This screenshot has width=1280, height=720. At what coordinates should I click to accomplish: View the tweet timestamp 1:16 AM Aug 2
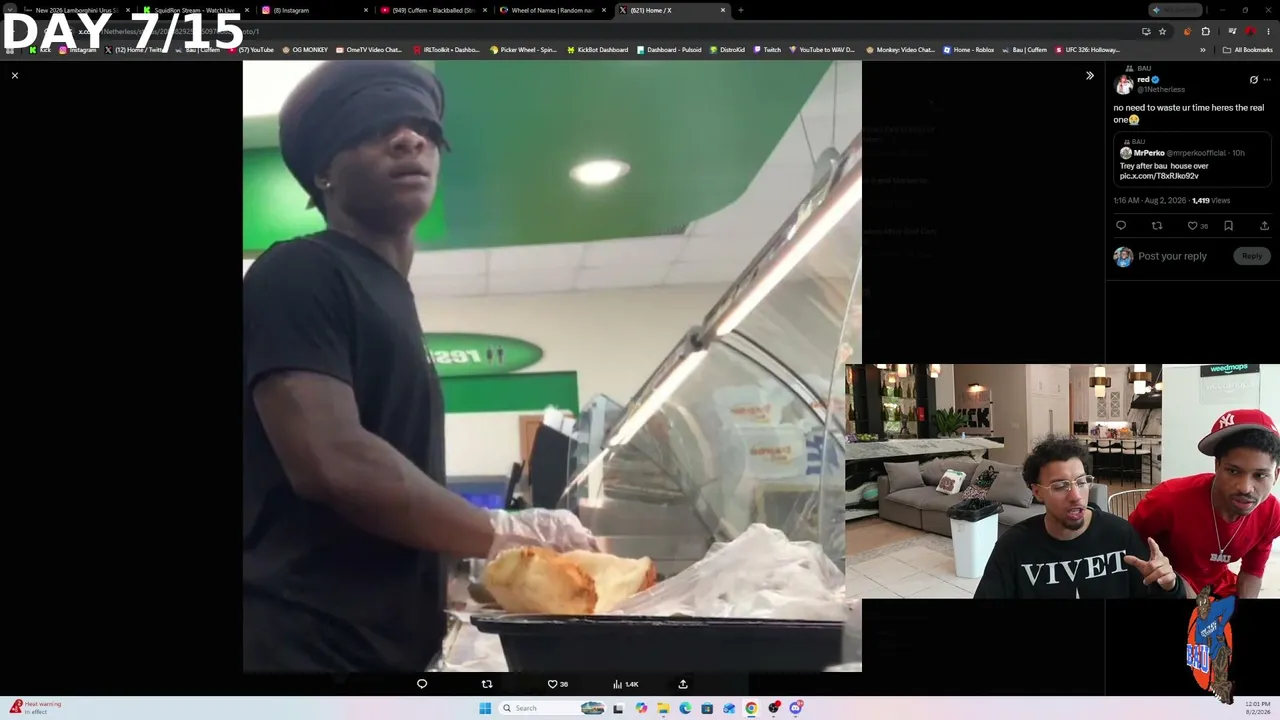(1149, 201)
